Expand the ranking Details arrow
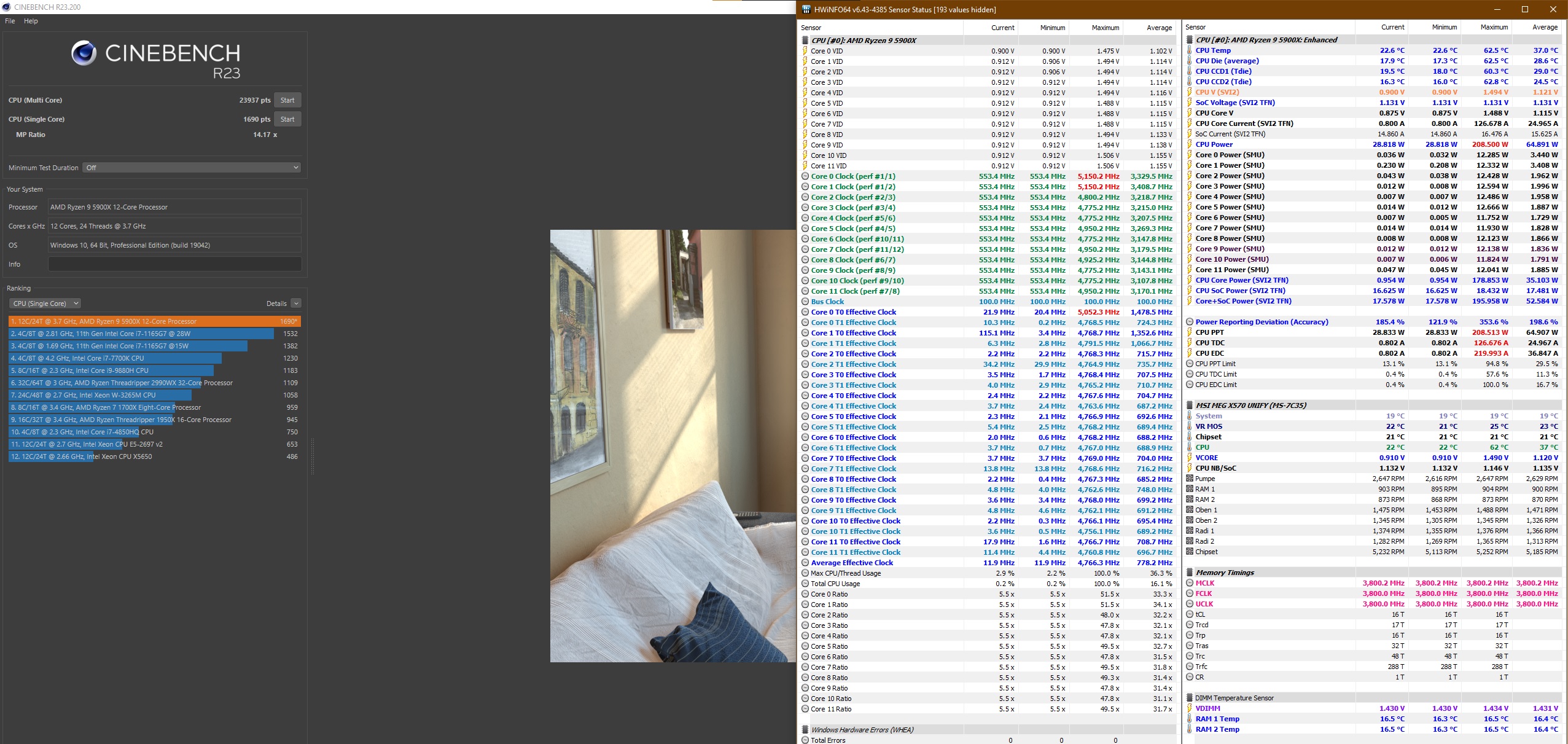The height and width of the screenshot is (744, 1568). [x=296, y=303]
